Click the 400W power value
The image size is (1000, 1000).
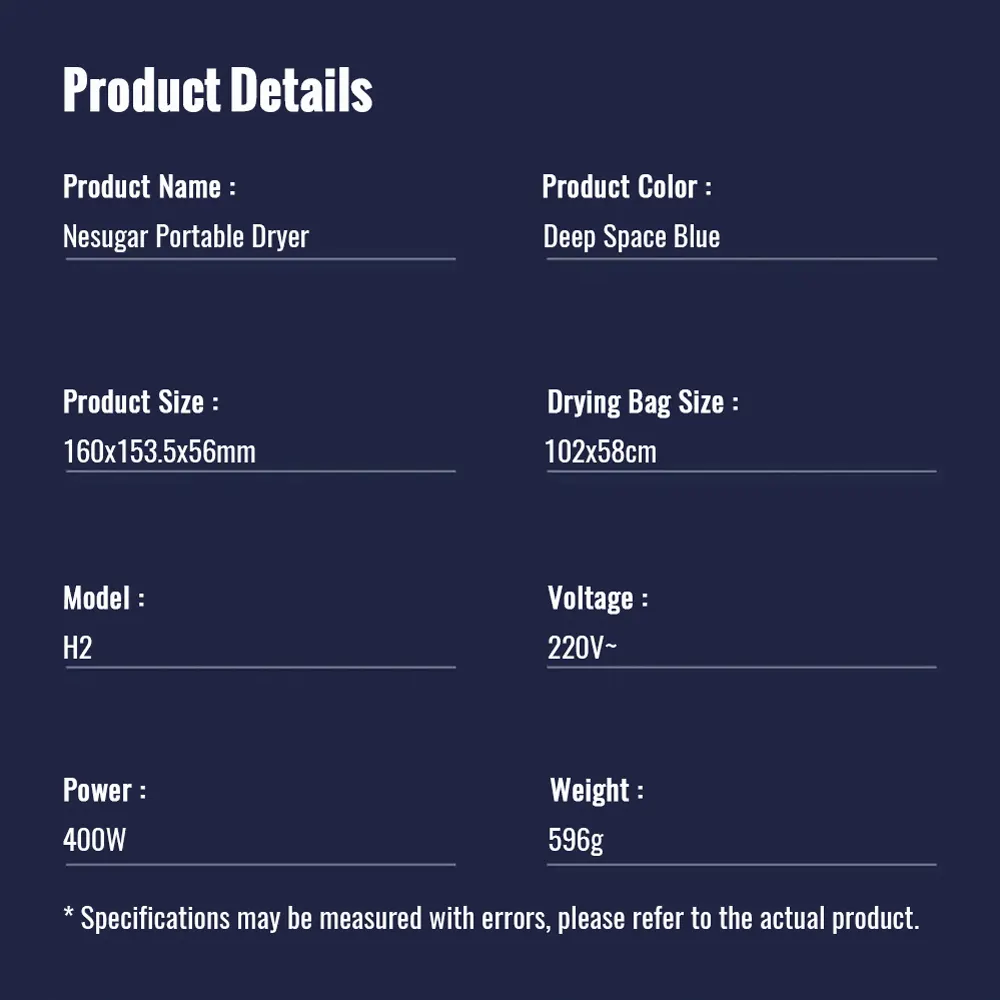[x=94, y=840]
